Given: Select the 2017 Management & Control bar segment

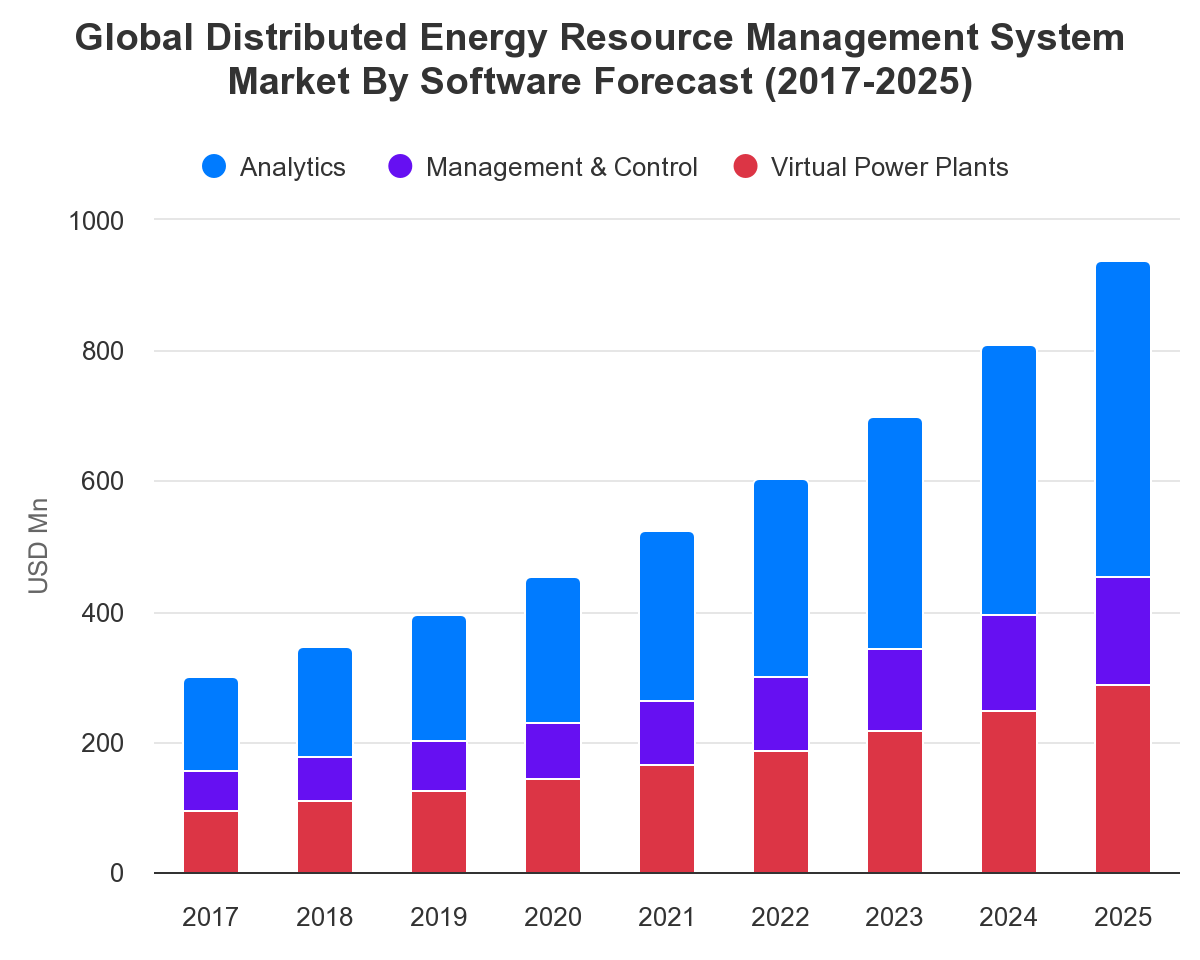Looking at the screenshot, I should tap(211, 791).
